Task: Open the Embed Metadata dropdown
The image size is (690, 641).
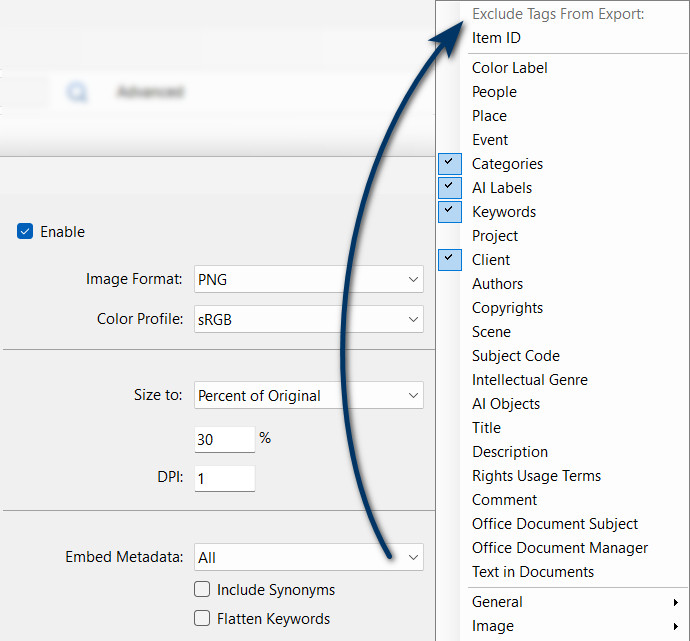Action: point(308,558)
